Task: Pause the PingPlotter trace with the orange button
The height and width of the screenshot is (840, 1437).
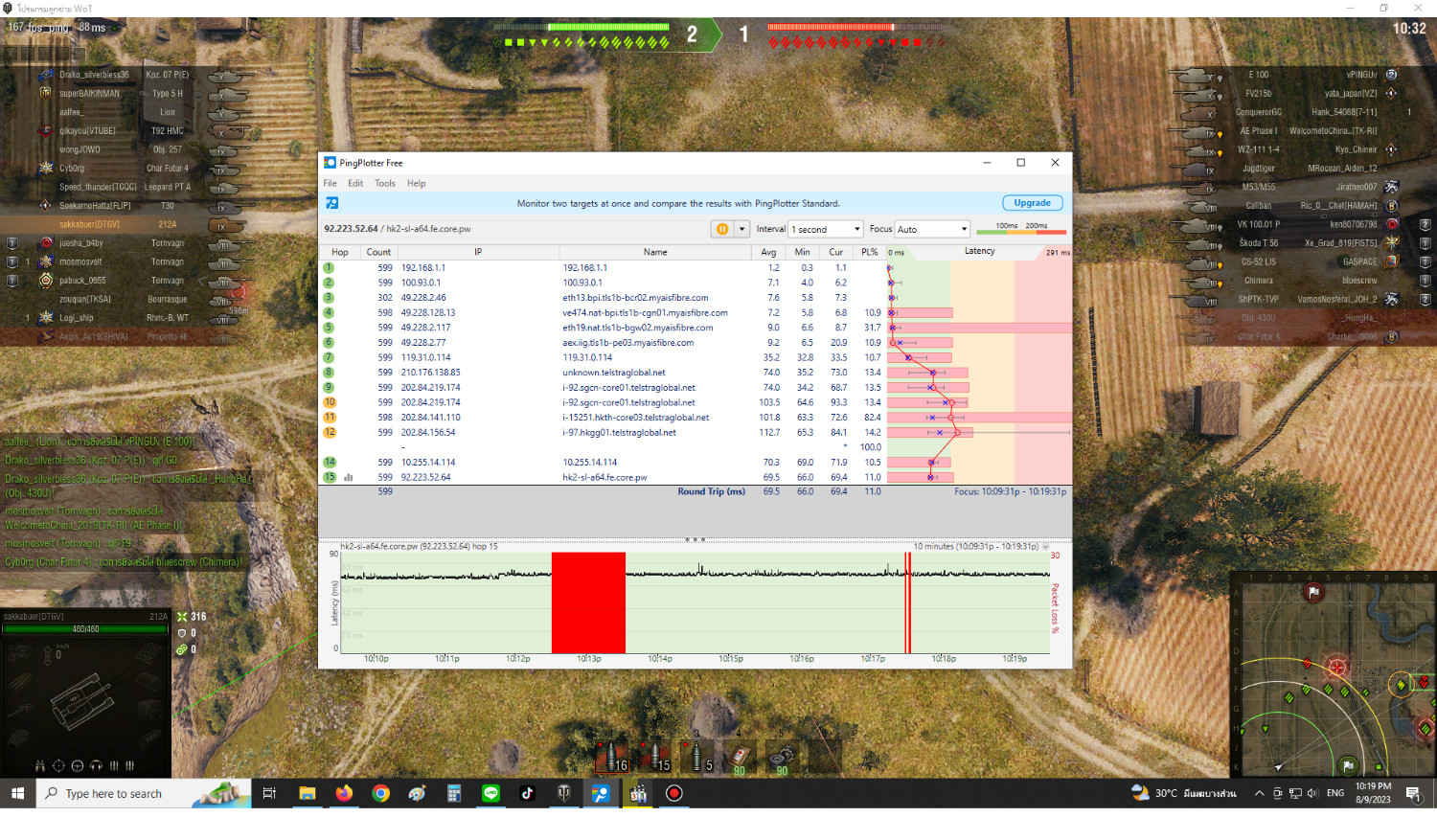Action: point(722,229)
